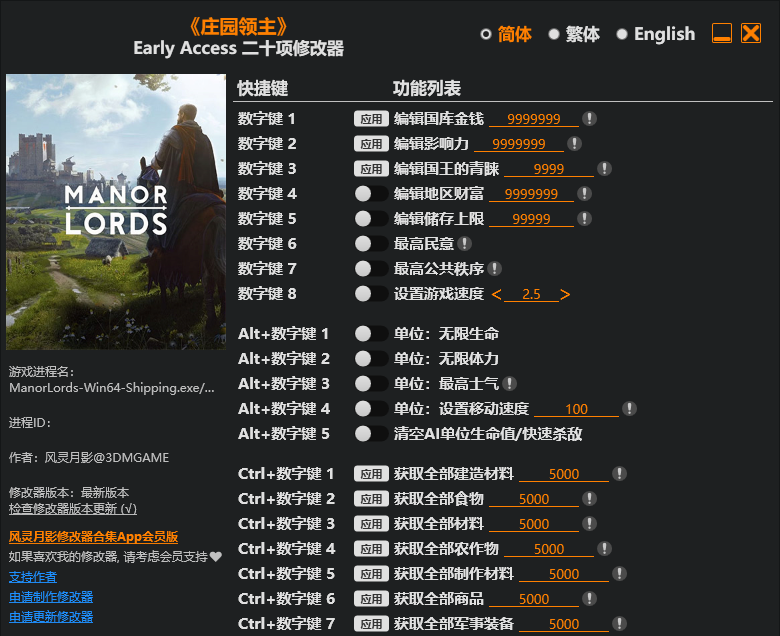Click info icon beside 最高民意
The image size is (780, 636).
pos(465,244)
